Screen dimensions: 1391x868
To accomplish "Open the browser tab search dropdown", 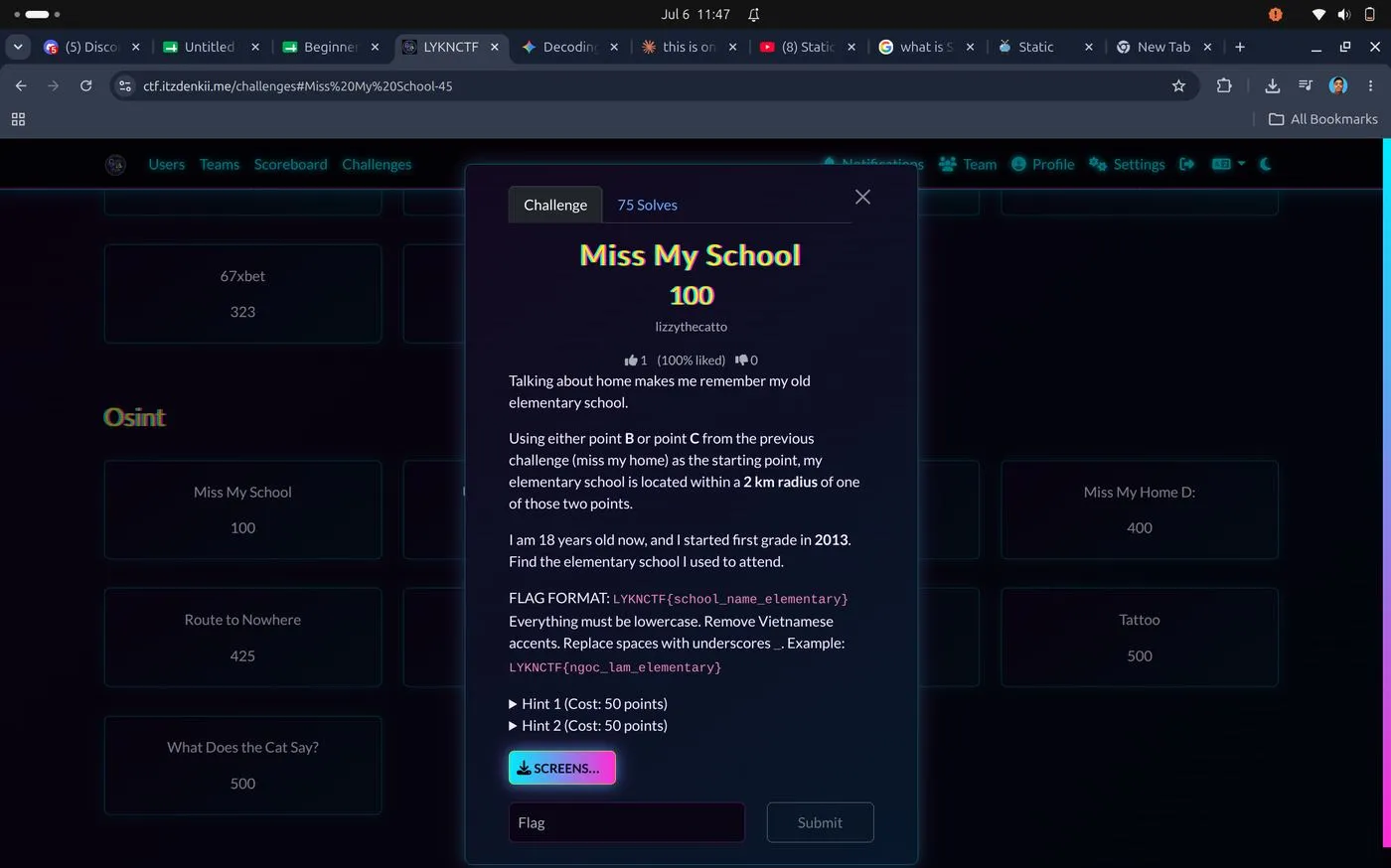I will click(x=18, y=47).
